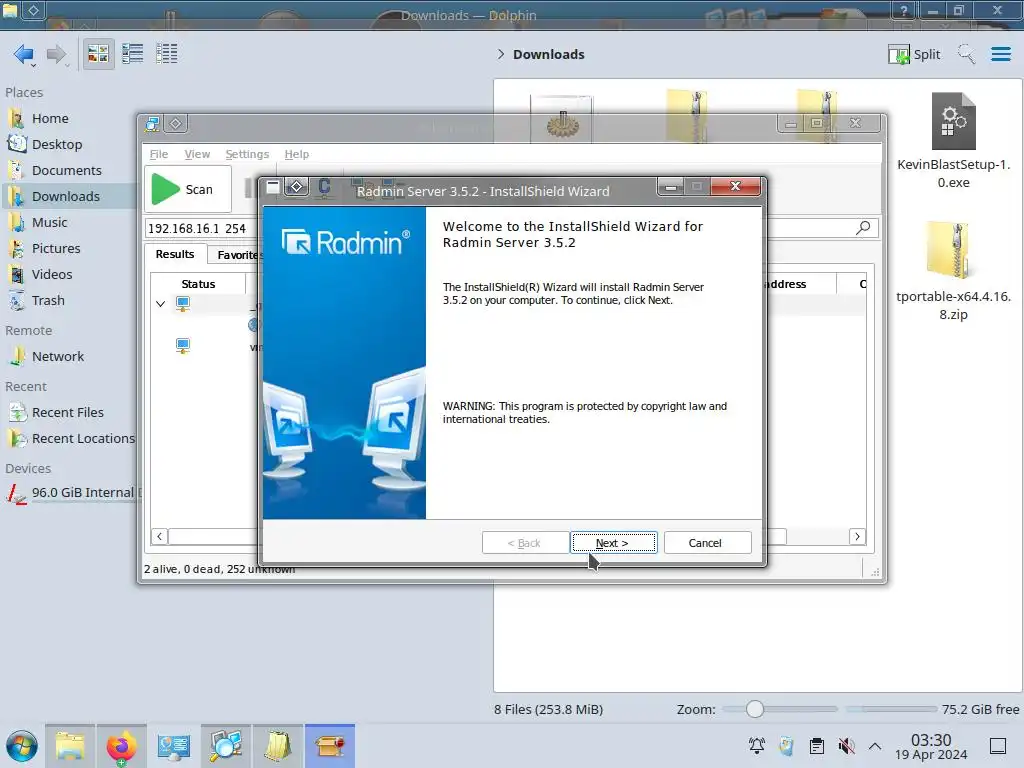Select the second computer icon in scanner results
Viewport: 1024px width, 768px height.
click(183, 346)
